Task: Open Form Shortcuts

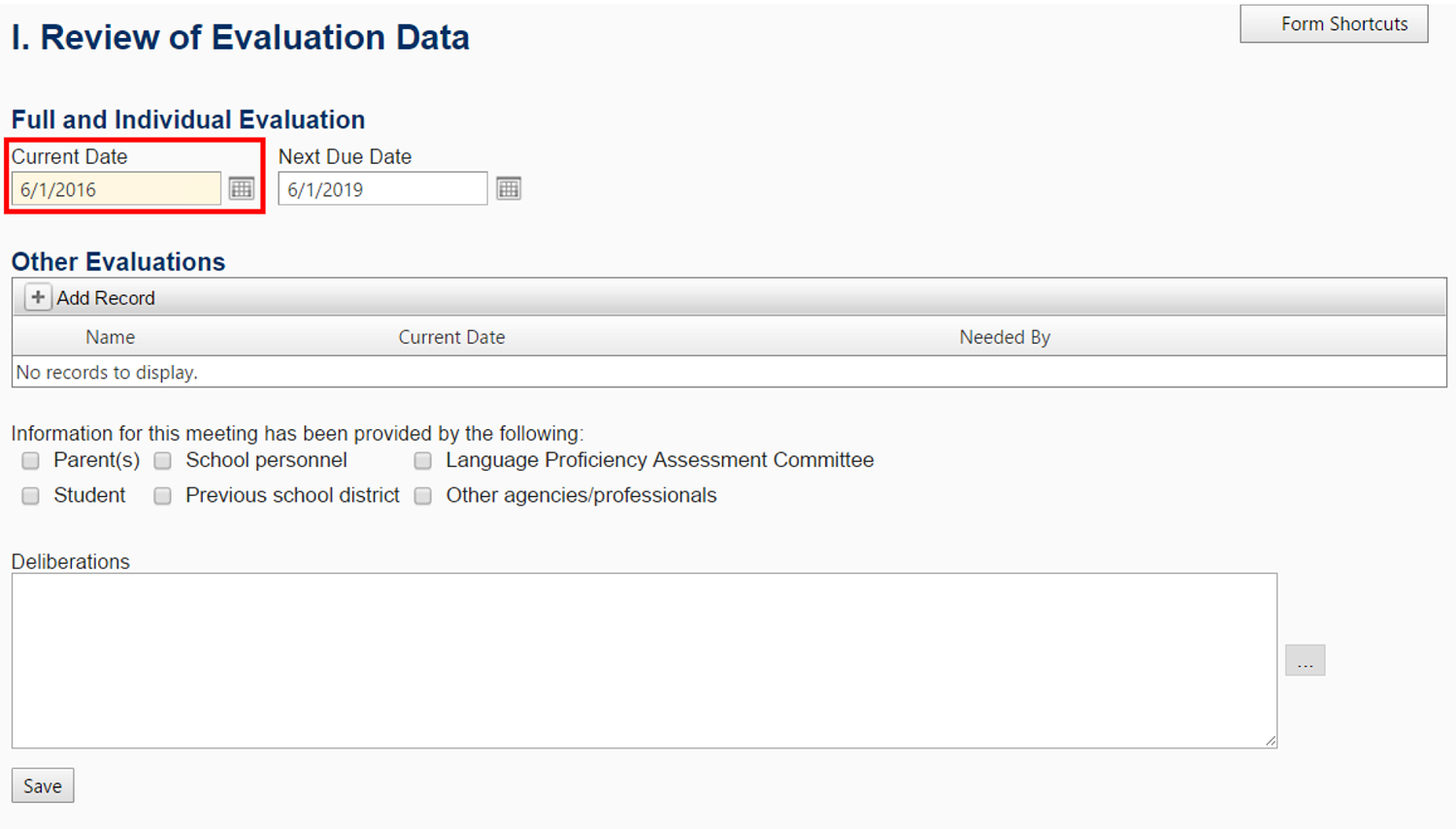Action: 1333,23
